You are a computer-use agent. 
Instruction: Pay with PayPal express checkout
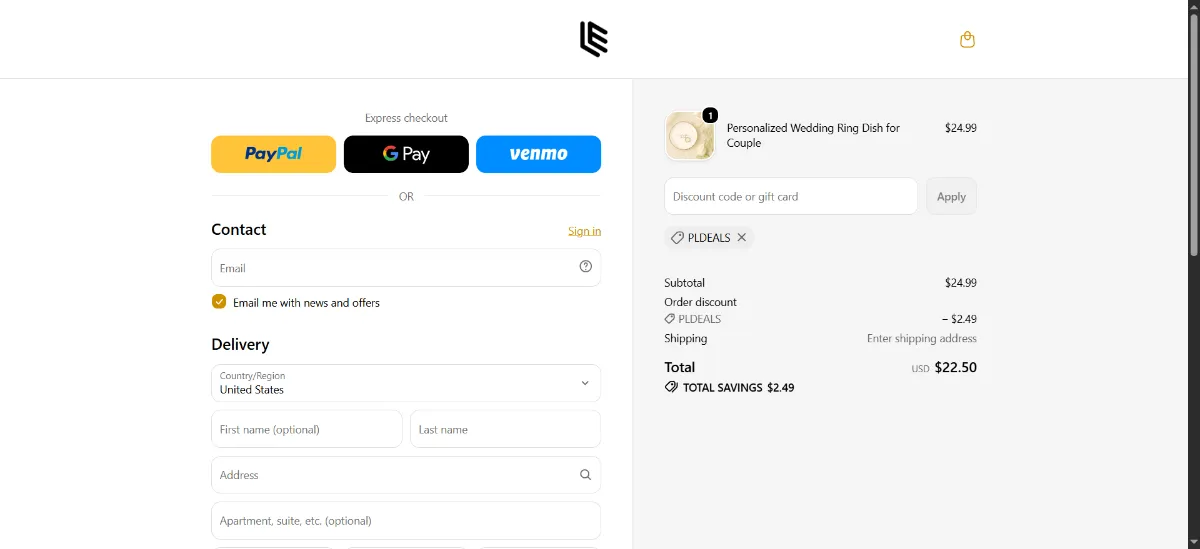(x=273, y=154)
